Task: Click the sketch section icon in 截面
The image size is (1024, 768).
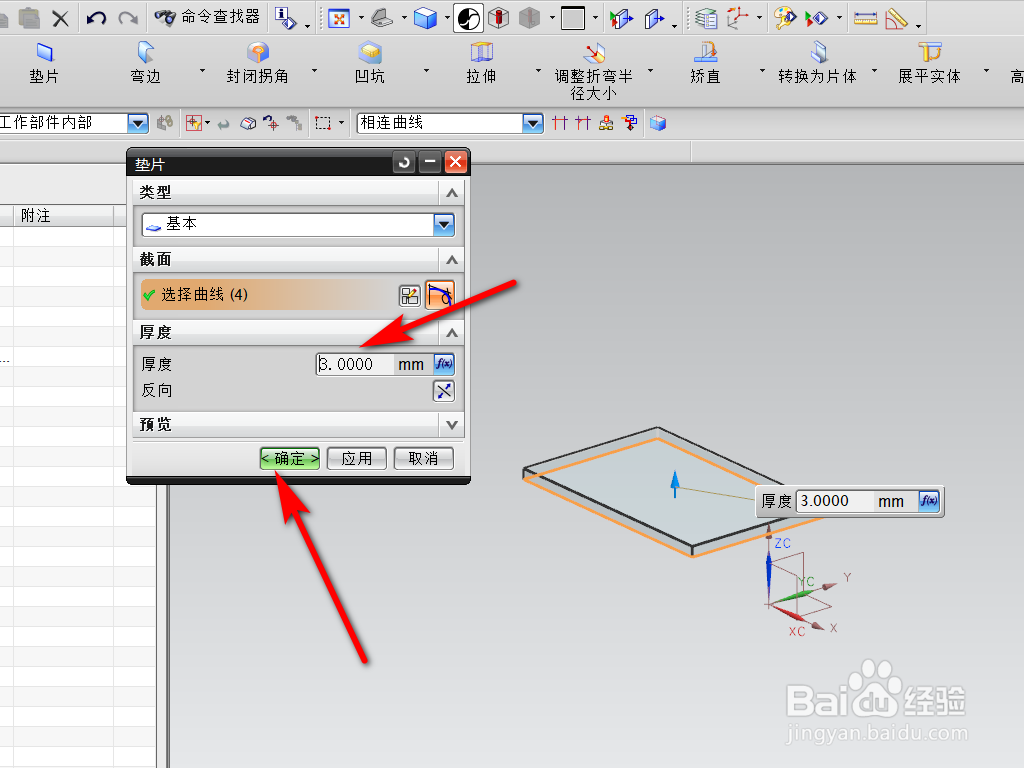Action: point(409,296)
